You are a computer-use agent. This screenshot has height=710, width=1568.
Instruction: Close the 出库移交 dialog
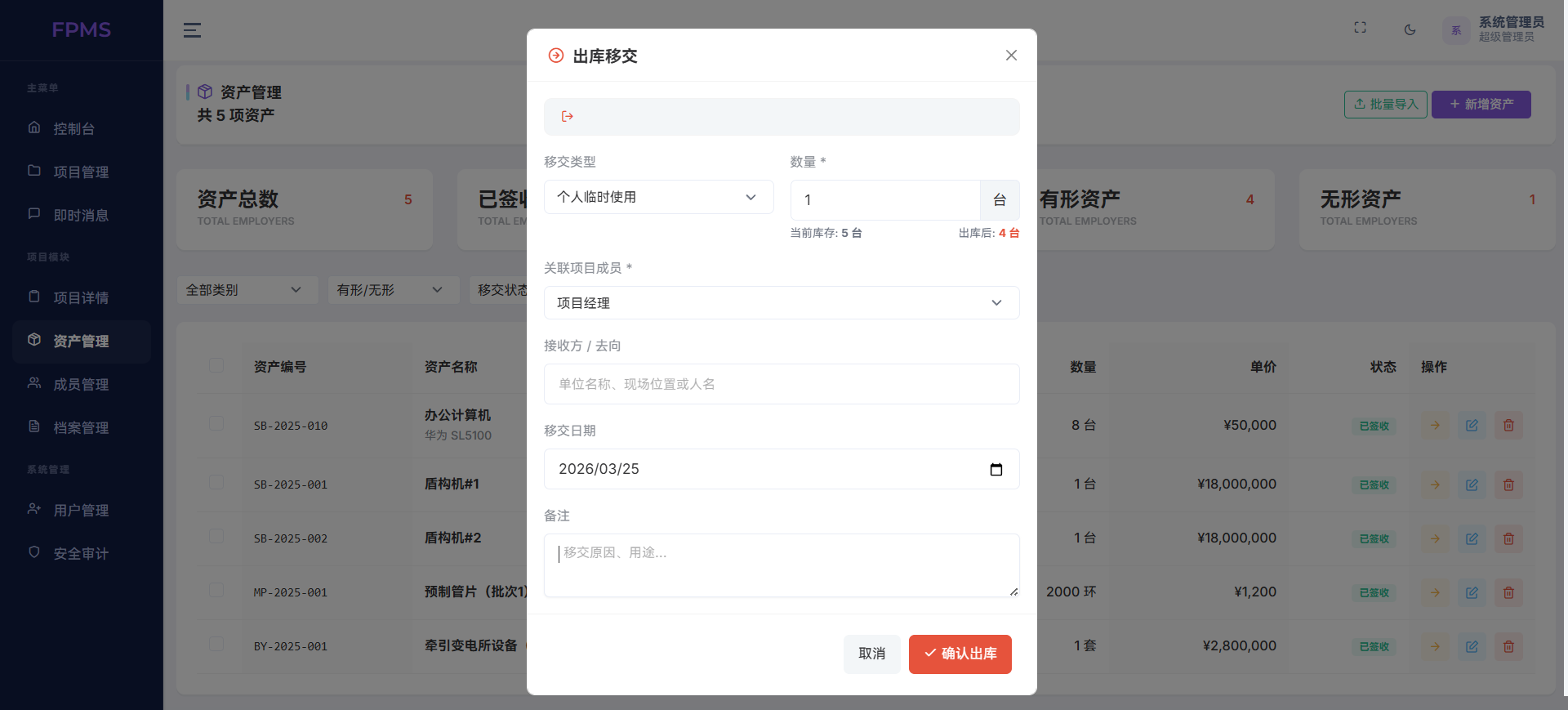(x=1011, y=56)
